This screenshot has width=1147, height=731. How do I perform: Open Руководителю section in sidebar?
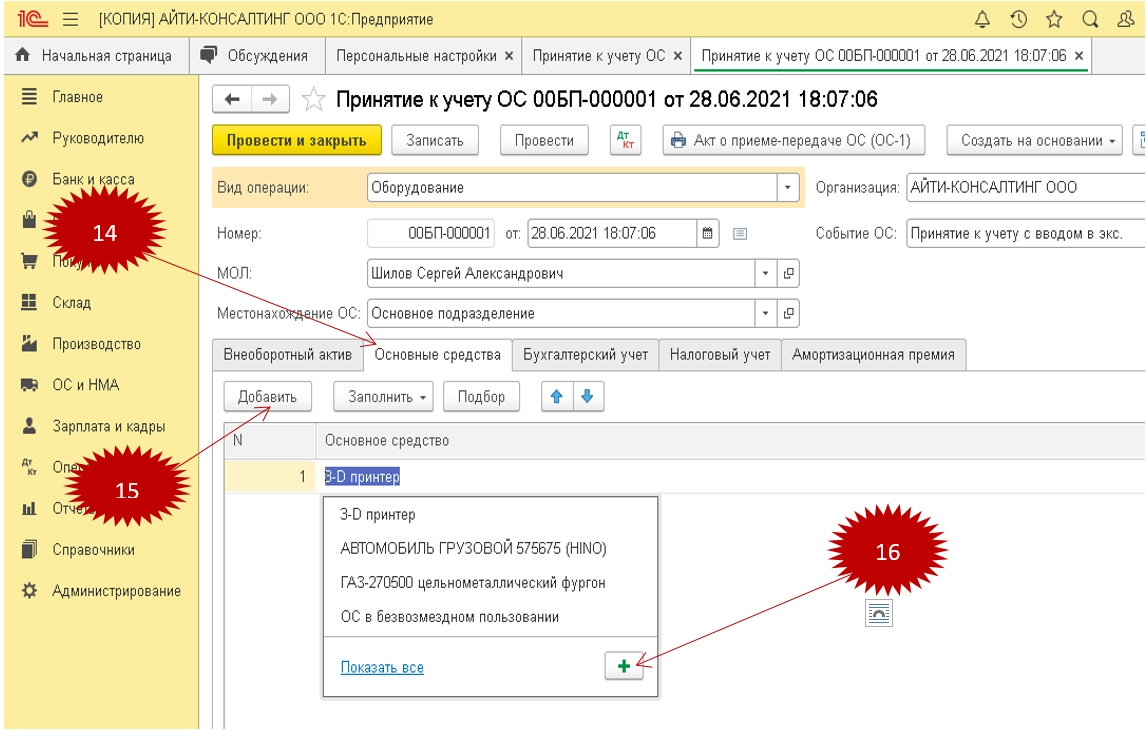pyautogui.click(x=98, y=138)
